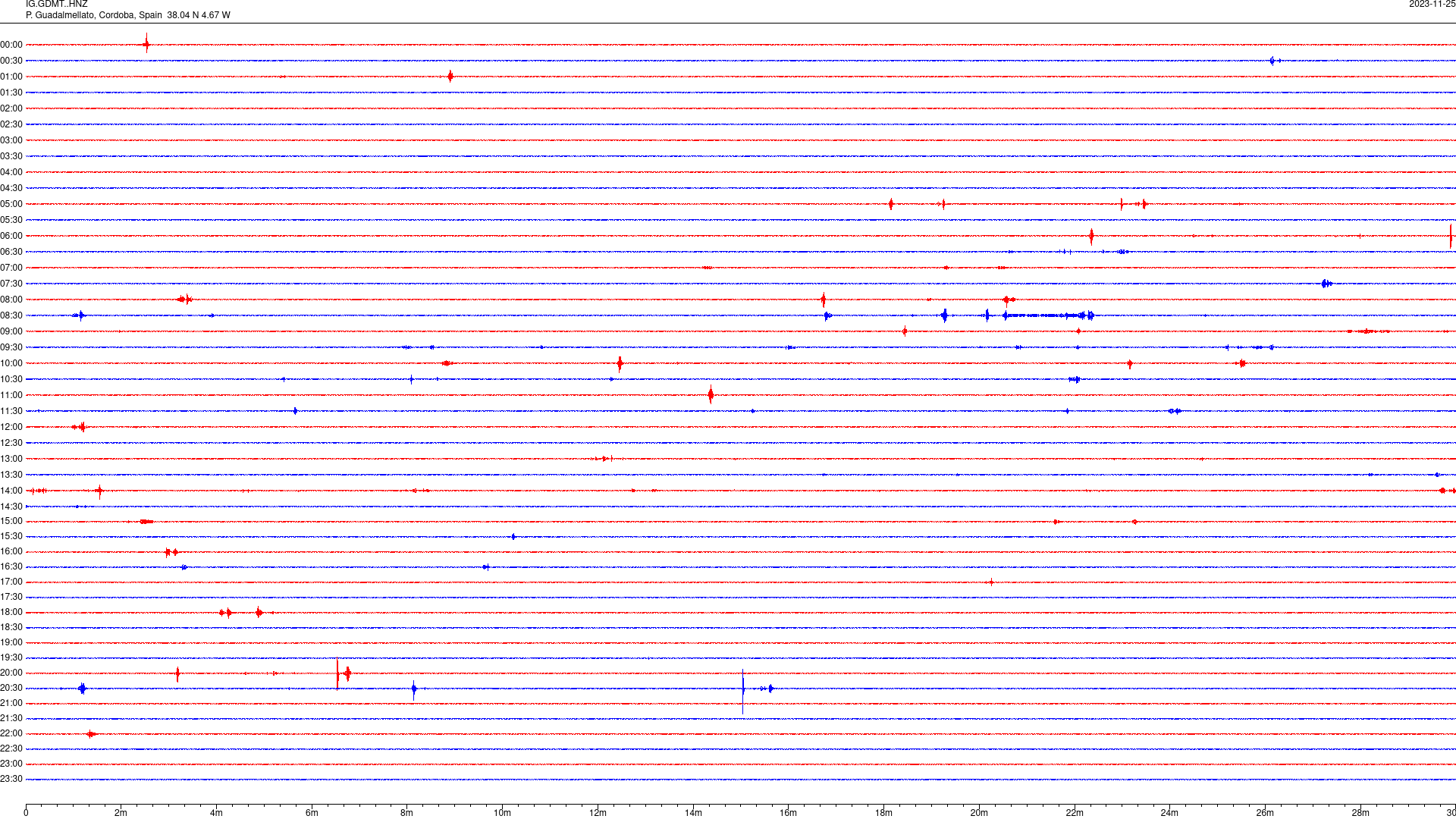This screenshot has width=1456, height=819.
Task: Click the long blue tremor burst on 08:30 trace
Action: (x=1050, y=315)
